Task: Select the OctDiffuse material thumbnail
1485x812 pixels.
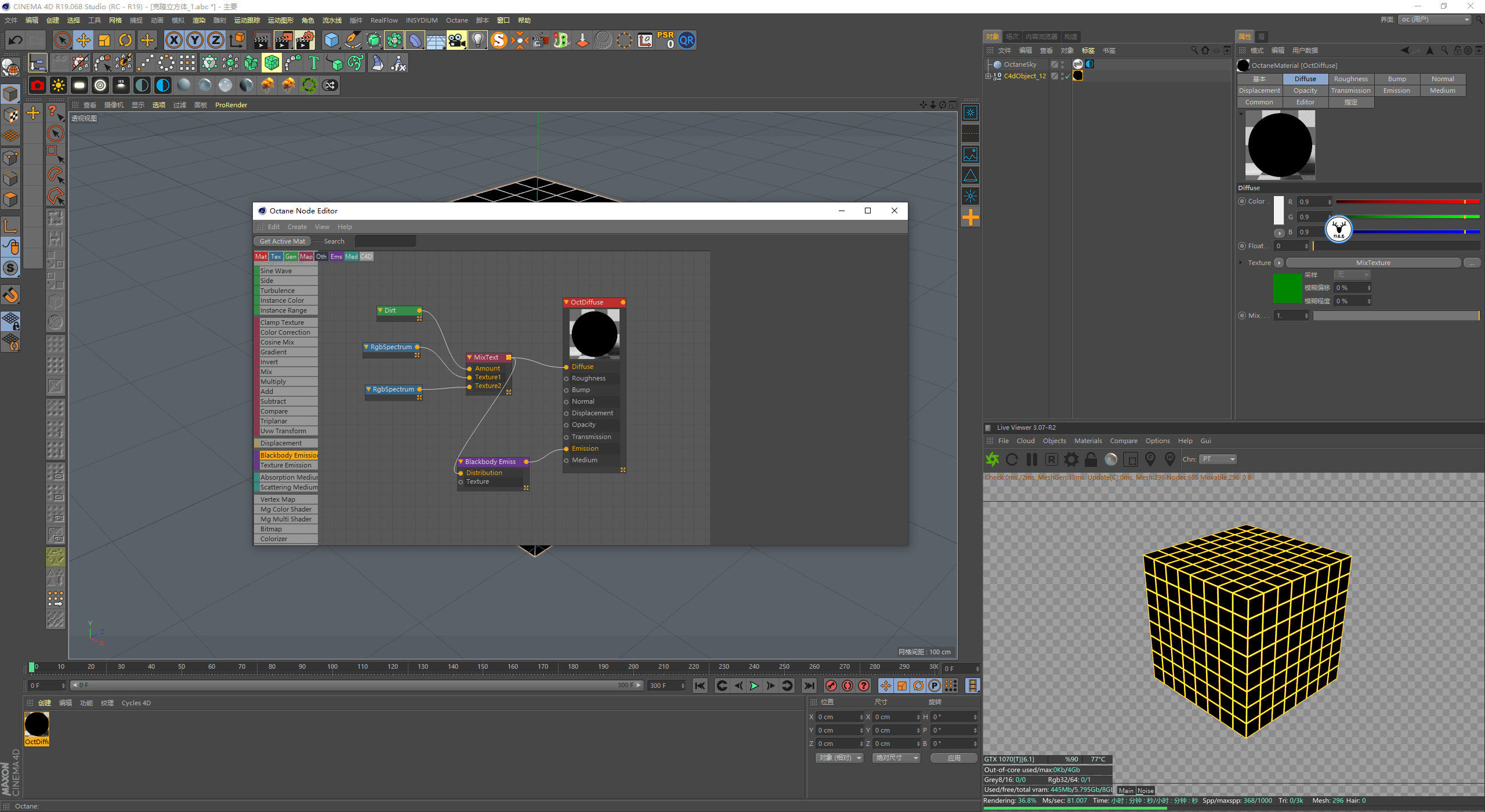Action: tap(37, 725)
